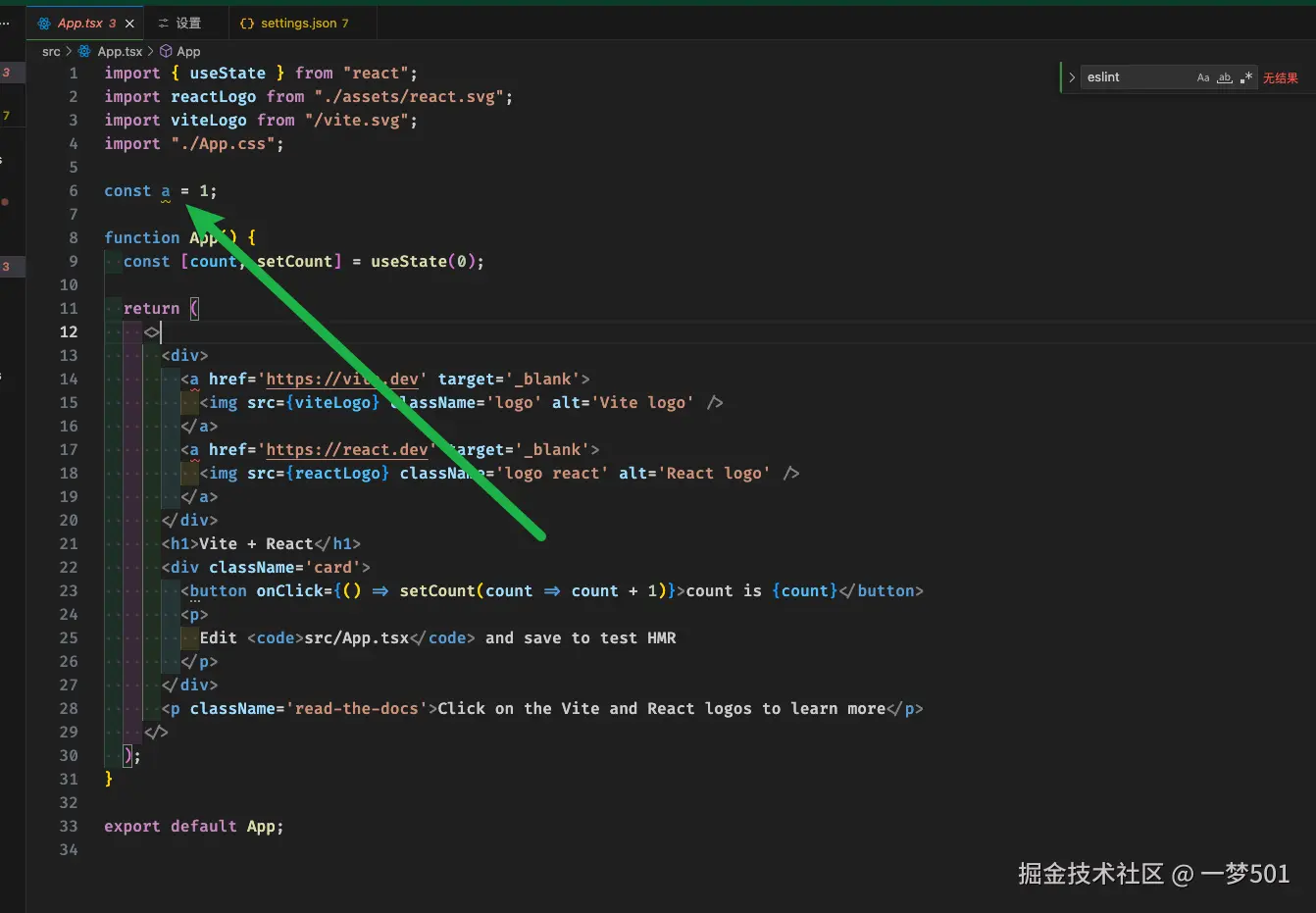The height and width of the screenshot is (913, 1316).
Task: Click 'logo react' className string on line 18
Action: click(x=551, y=474)
